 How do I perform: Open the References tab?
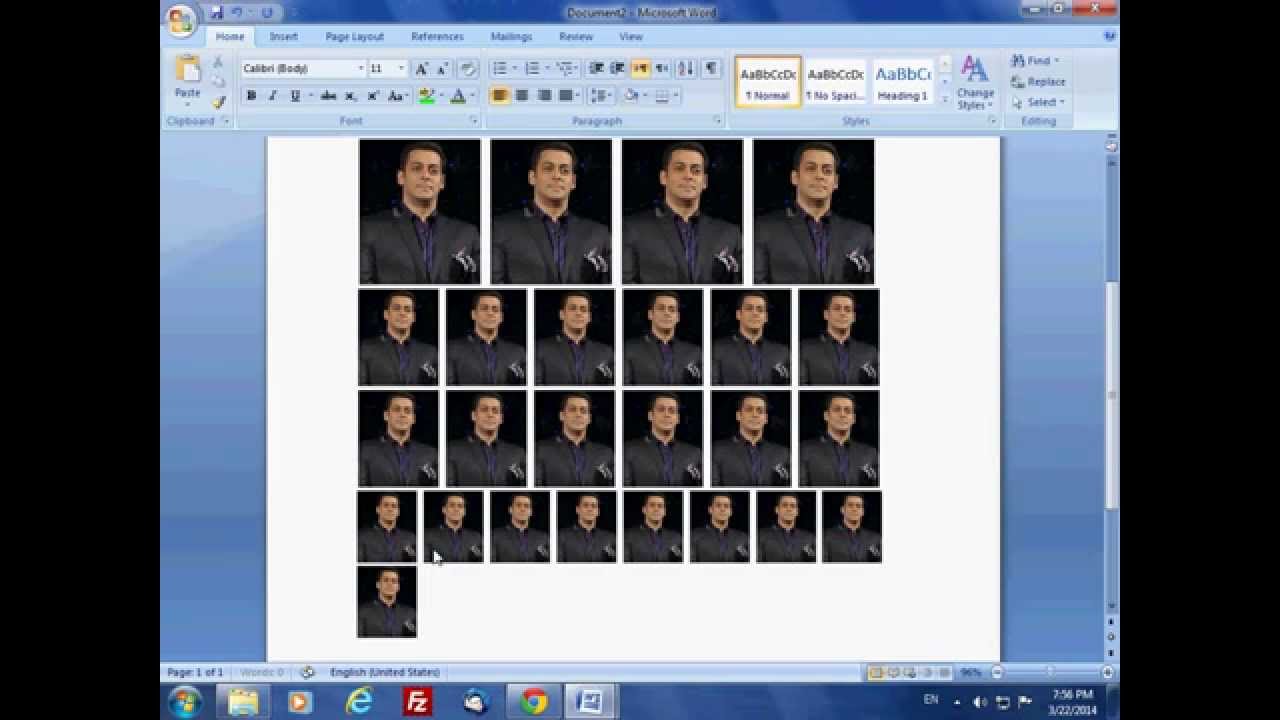[437, 36]
